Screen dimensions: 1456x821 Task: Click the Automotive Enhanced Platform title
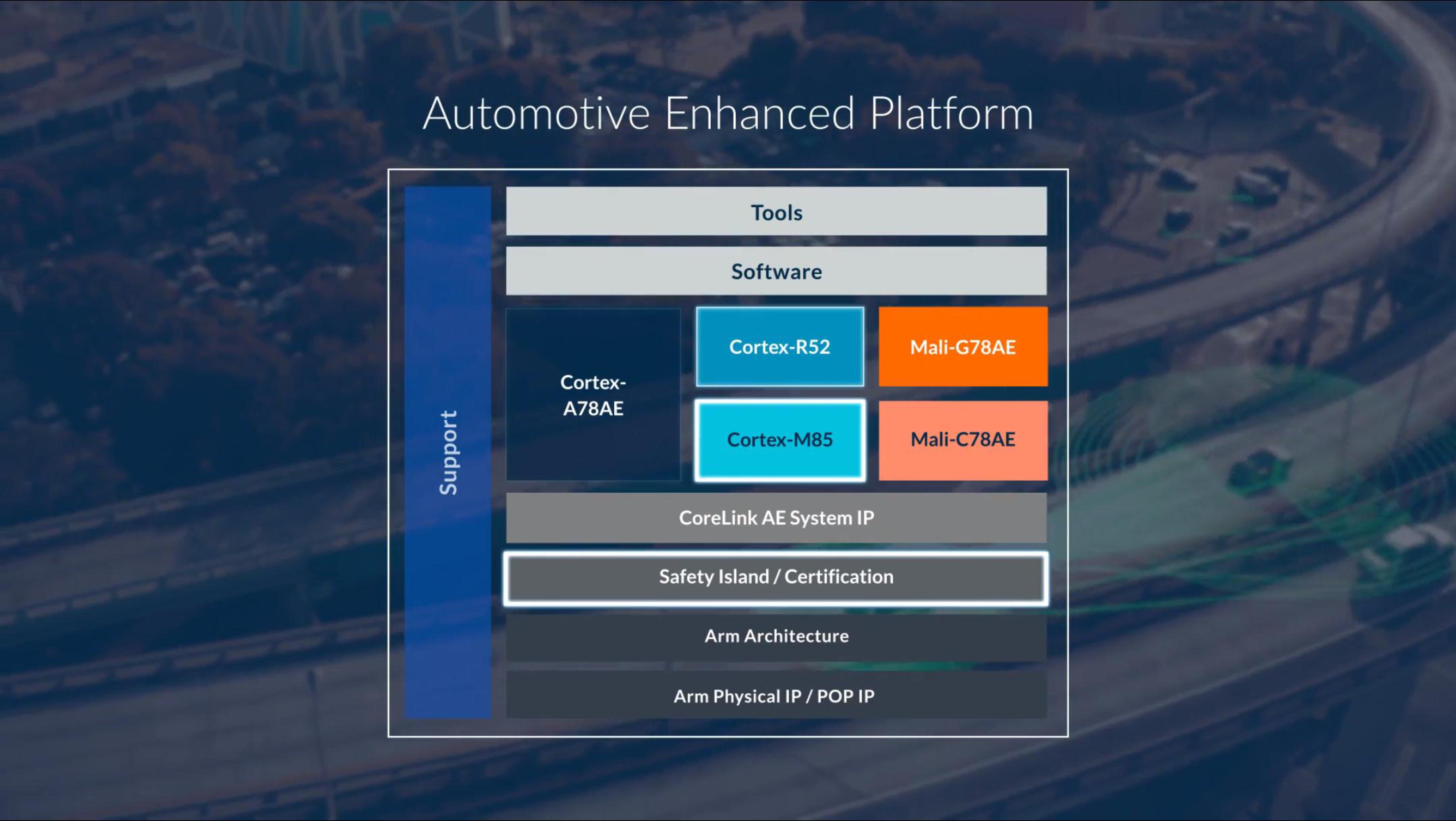tap(728, 114)
